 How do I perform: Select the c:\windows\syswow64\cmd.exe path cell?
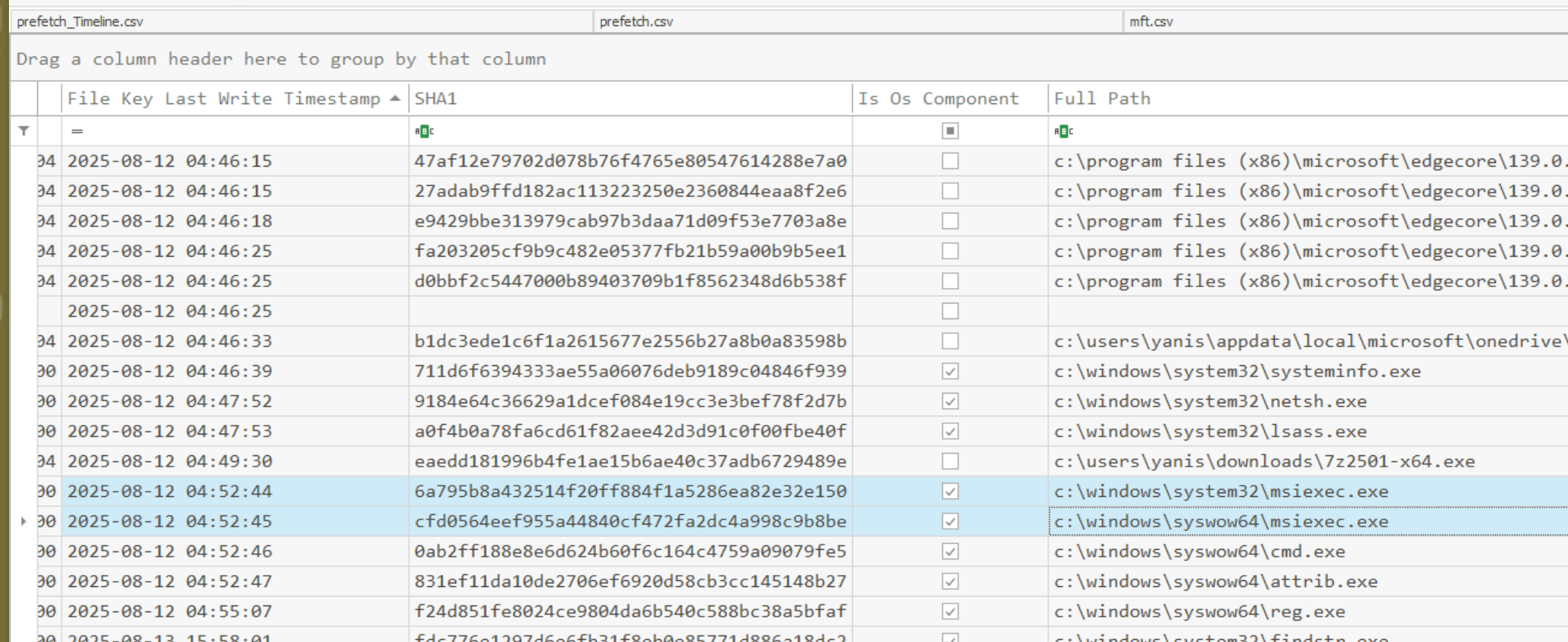pyautogui.click(x=1308, y=551)
